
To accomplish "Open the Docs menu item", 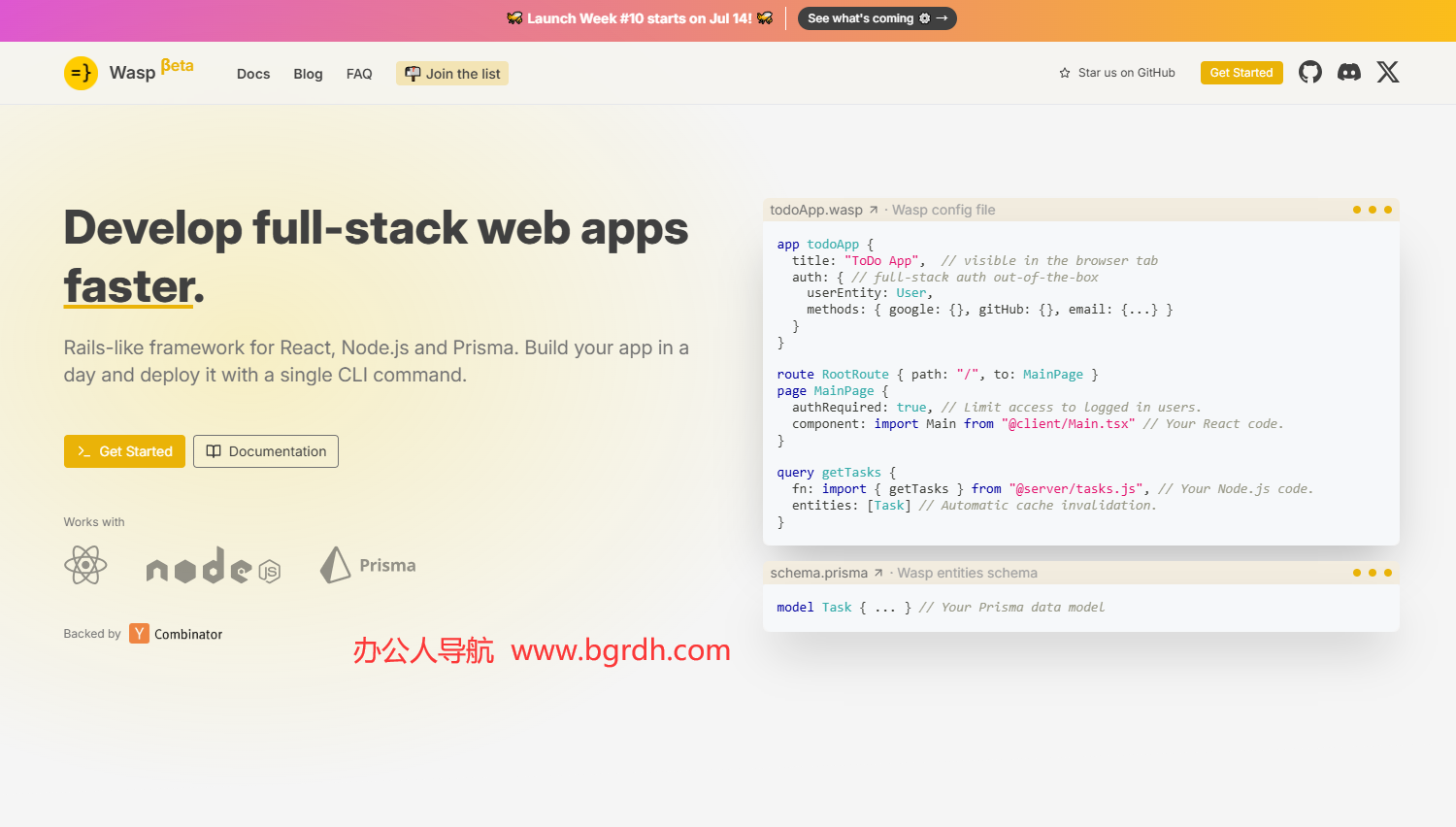I will [x=253, y=74].
